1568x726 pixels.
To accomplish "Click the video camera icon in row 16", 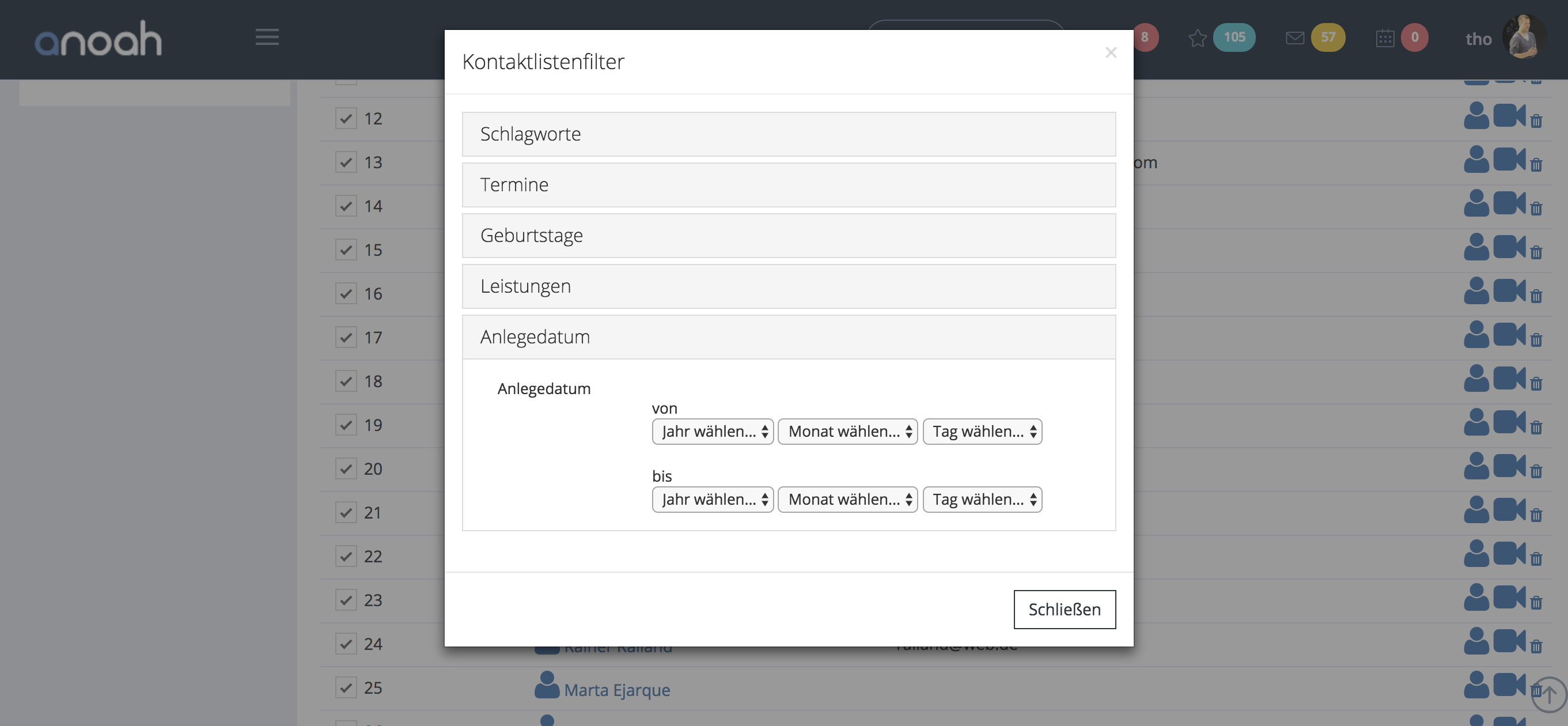I will pyautogui.click(x=1509, y=290).
